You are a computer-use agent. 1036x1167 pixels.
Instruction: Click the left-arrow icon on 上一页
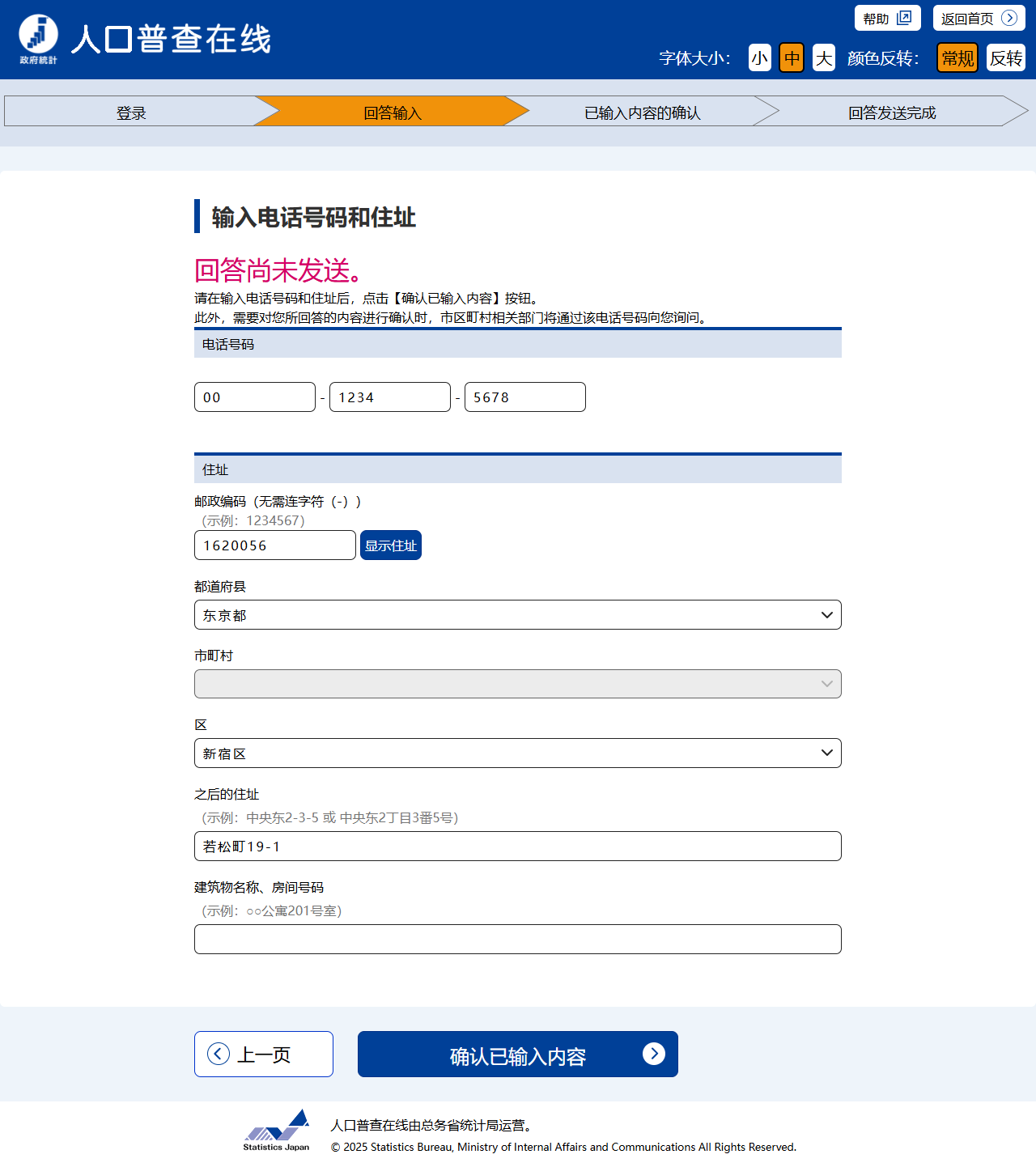218,1054
